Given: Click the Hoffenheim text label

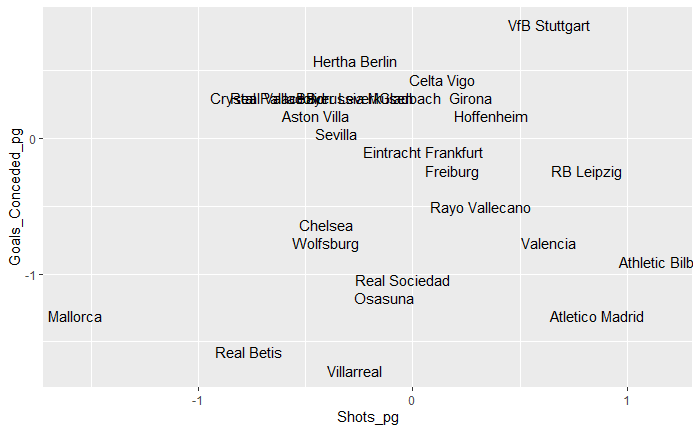Looking at the screenshot, I should click(490, 117).
